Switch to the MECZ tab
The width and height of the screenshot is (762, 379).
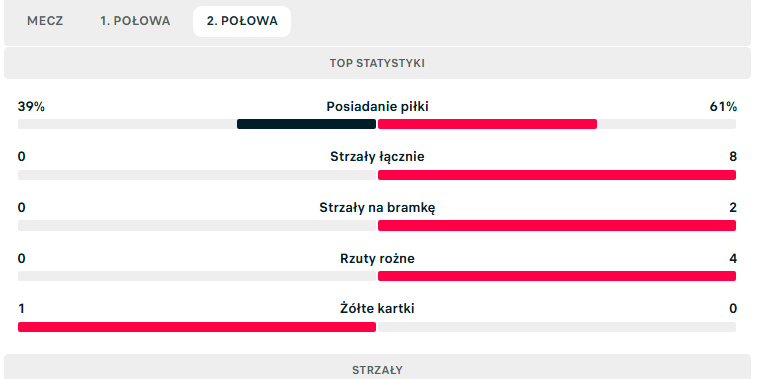(45, 21)
